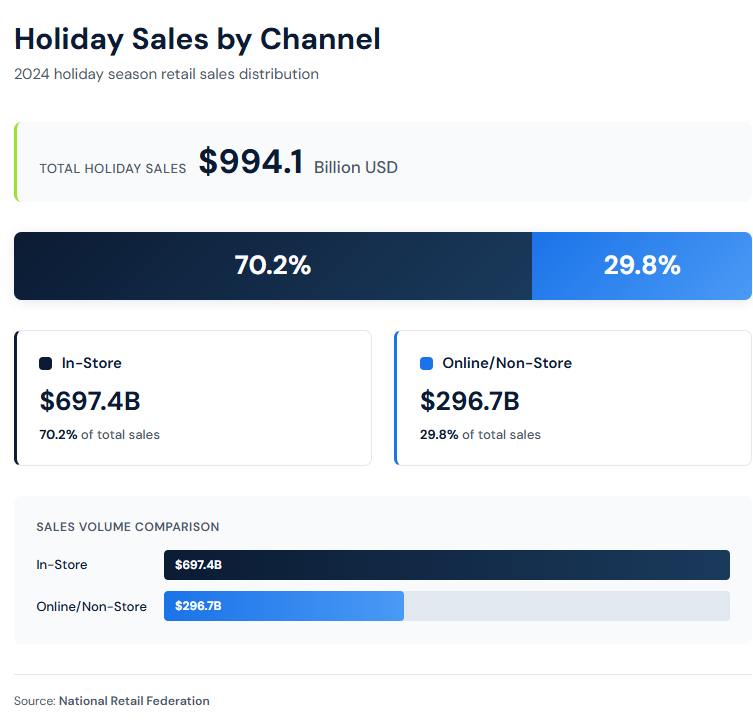Click the dark In-Store legend square
The width and height of the screenshot is (753, 724).
pos(45,363)
